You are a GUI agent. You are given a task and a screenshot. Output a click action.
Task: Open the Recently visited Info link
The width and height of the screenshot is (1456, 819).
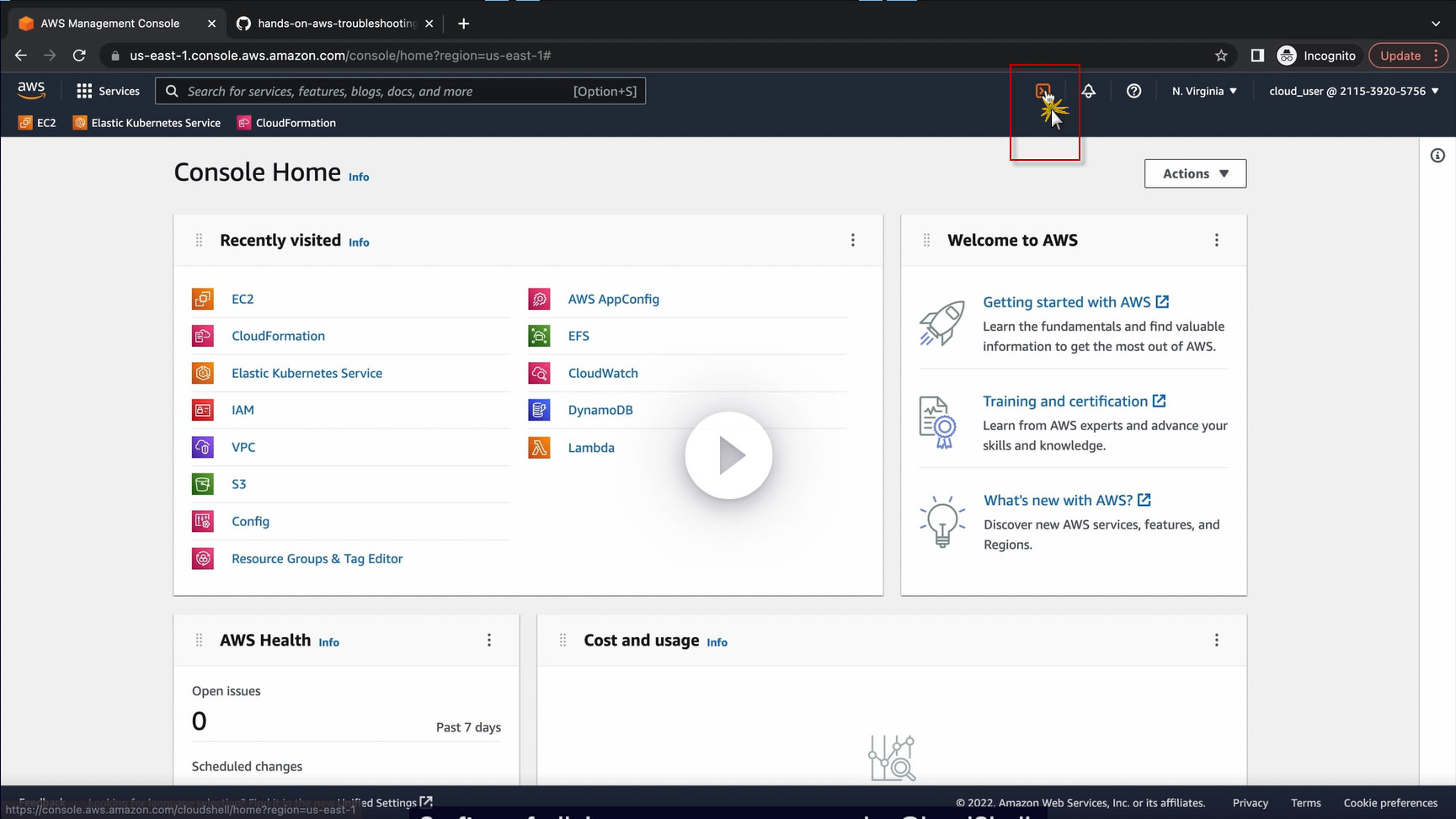359,242
